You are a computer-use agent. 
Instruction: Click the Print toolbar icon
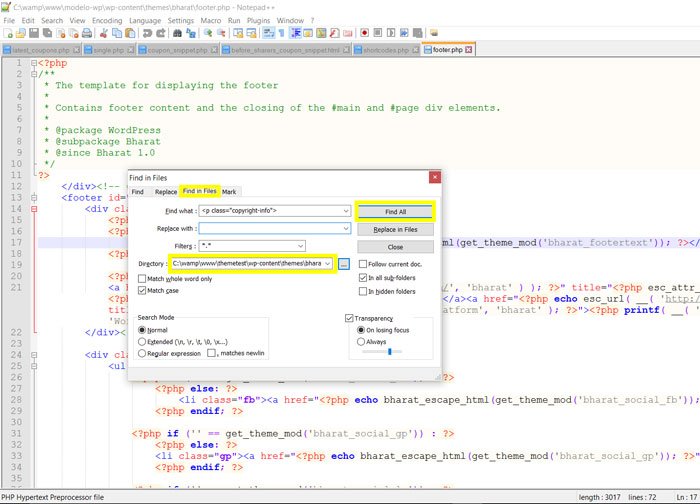tap(87, 33)
